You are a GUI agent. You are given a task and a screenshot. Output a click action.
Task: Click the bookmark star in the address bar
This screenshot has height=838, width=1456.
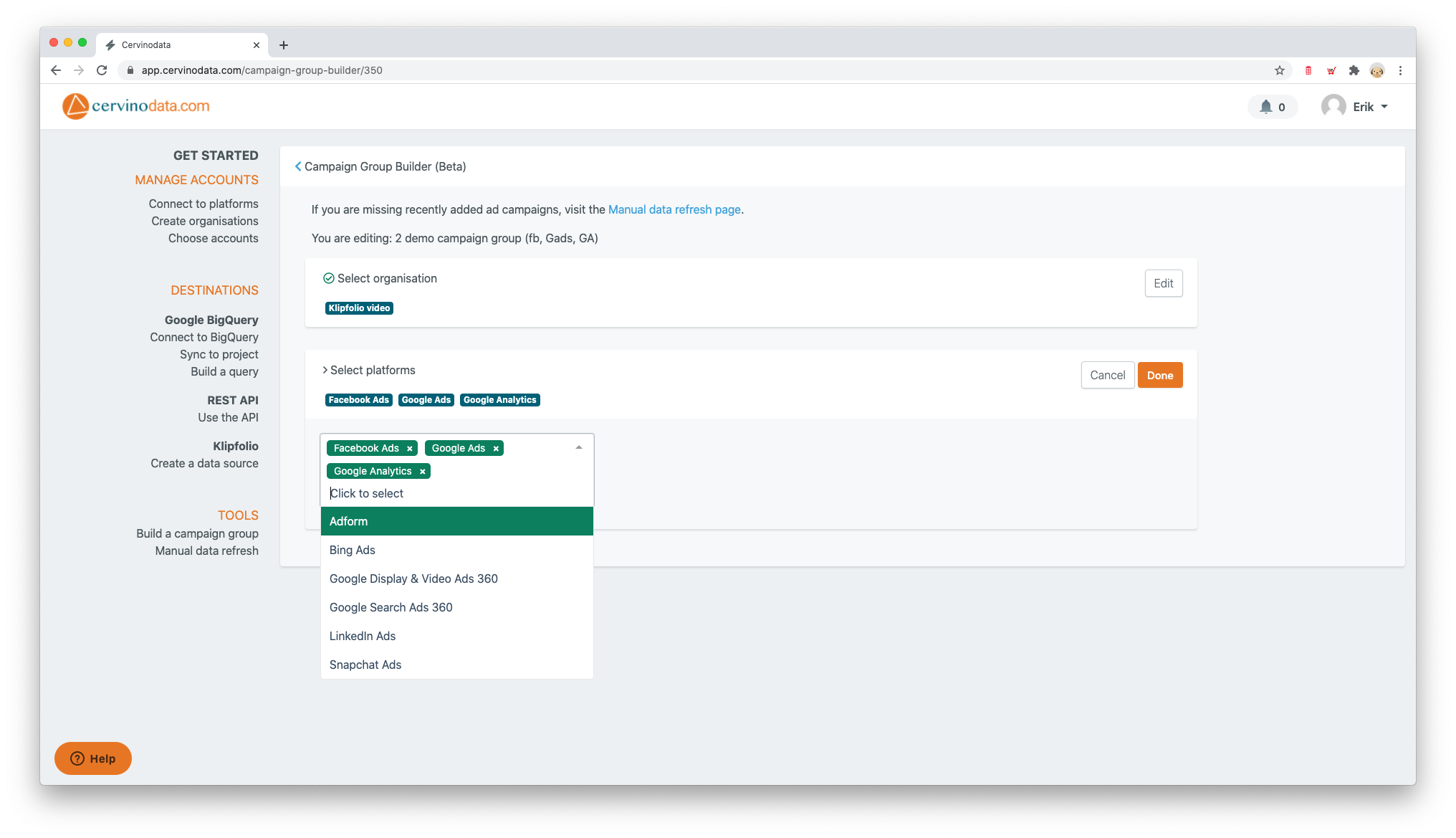pyautogui.click(x=1280, y=70)
